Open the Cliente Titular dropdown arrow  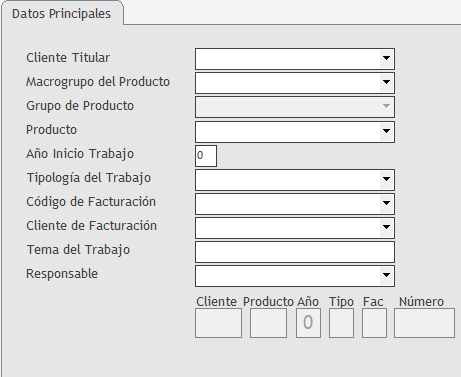pos(386,58)
